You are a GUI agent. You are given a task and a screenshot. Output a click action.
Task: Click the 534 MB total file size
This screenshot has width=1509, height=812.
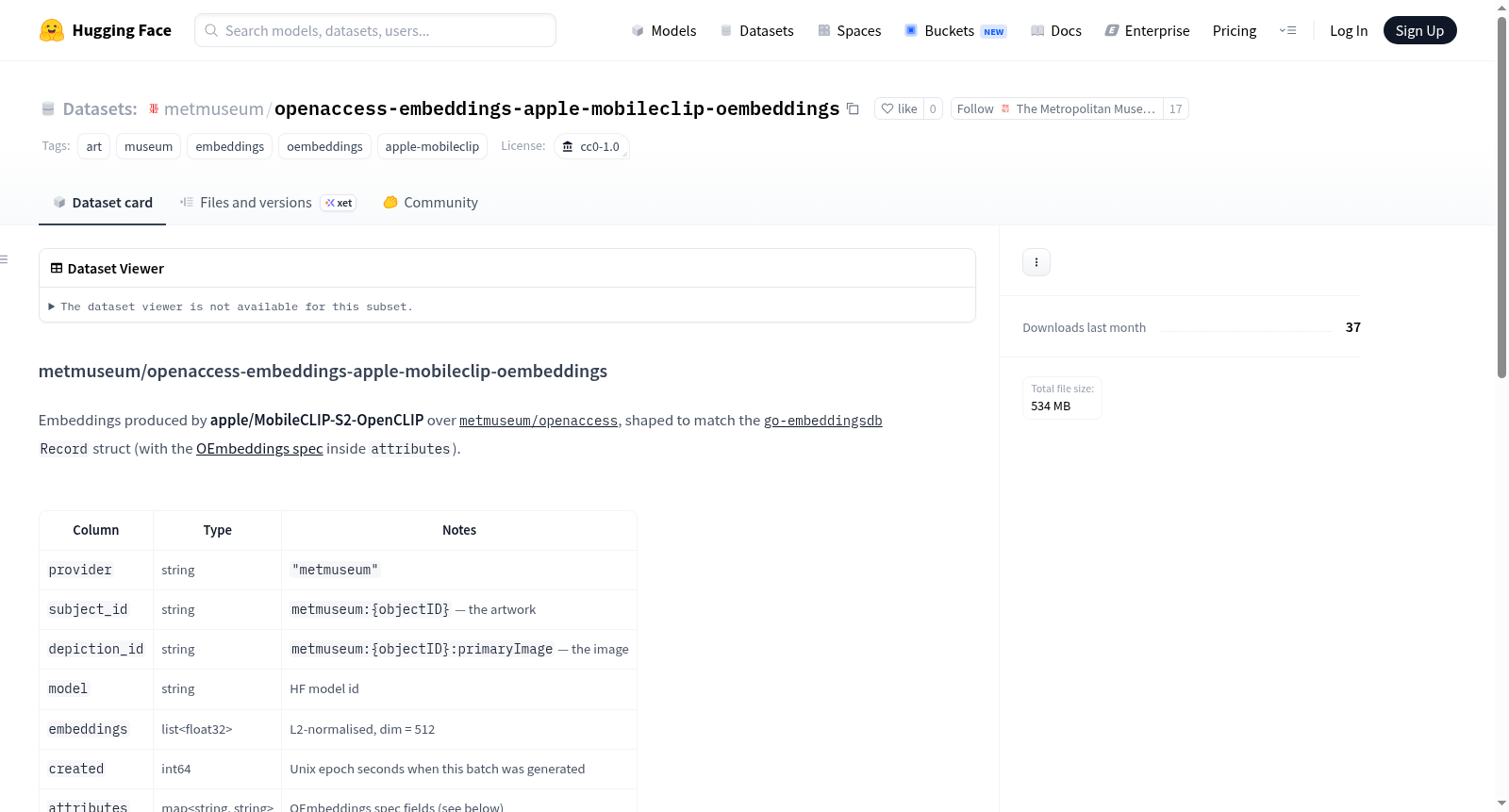click(x=1051, y=406)
